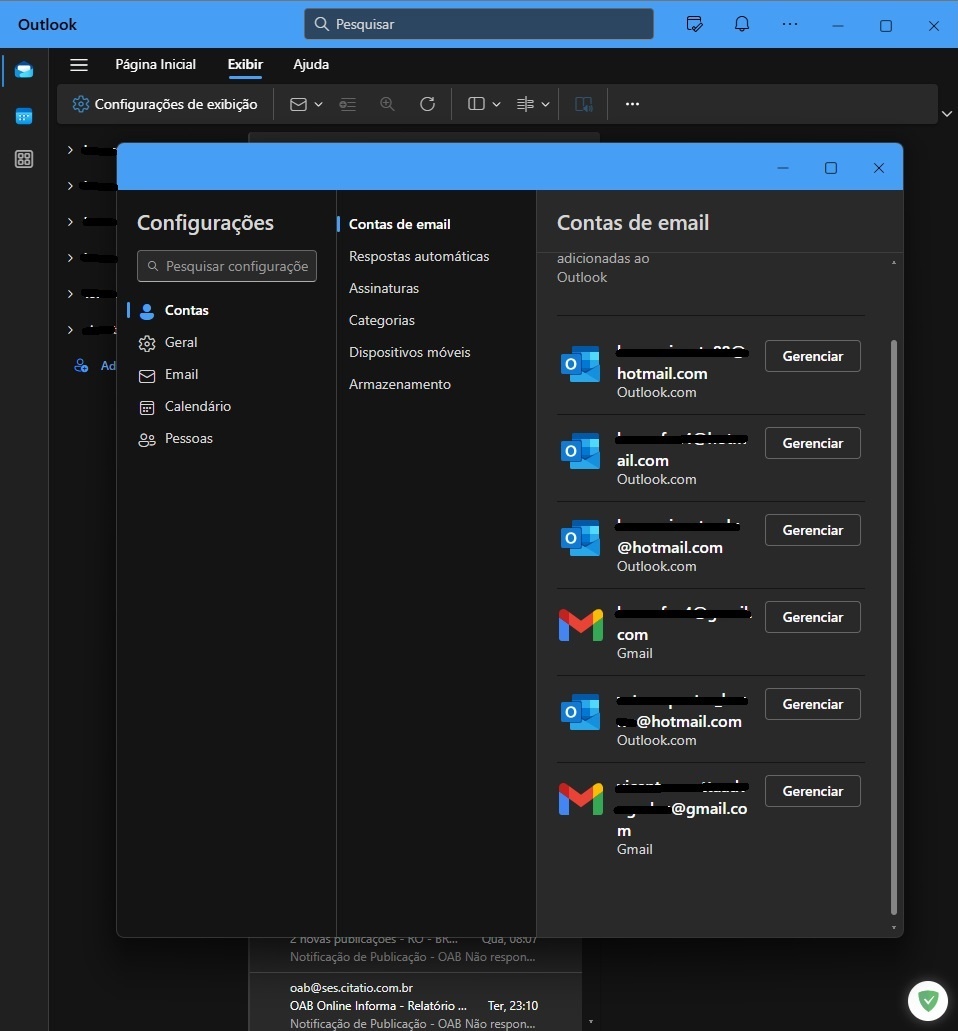Click the immersive reader icon in the ribbon
The image size is (958, 1031).
point(583,104)
